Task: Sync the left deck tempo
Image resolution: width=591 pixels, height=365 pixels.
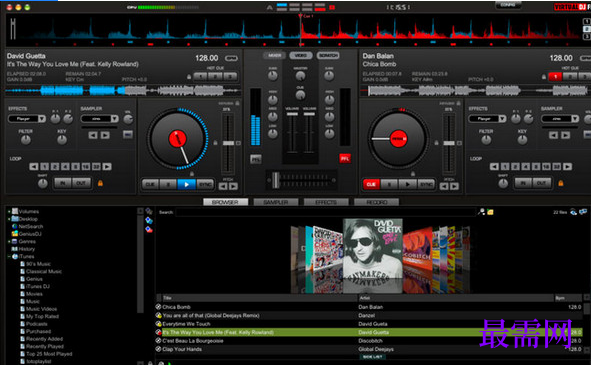Action: click(x=205, y=184)
